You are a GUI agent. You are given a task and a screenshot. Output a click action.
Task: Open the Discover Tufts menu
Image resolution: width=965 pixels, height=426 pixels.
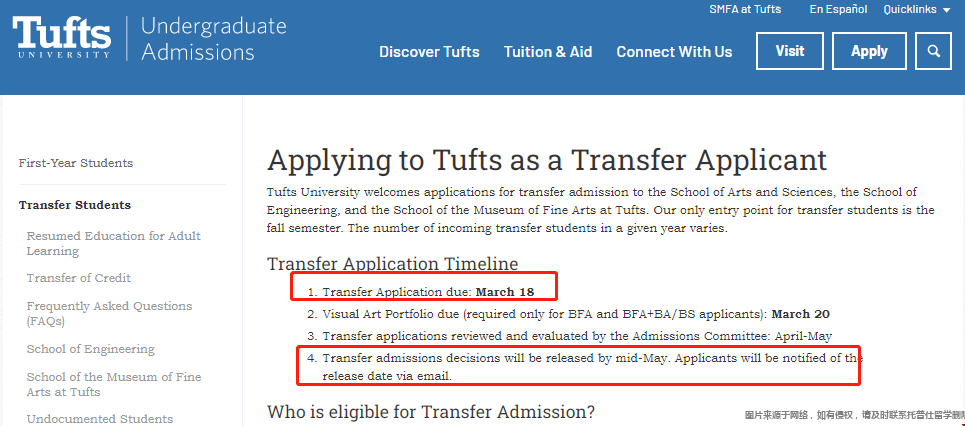coord(429,52)
